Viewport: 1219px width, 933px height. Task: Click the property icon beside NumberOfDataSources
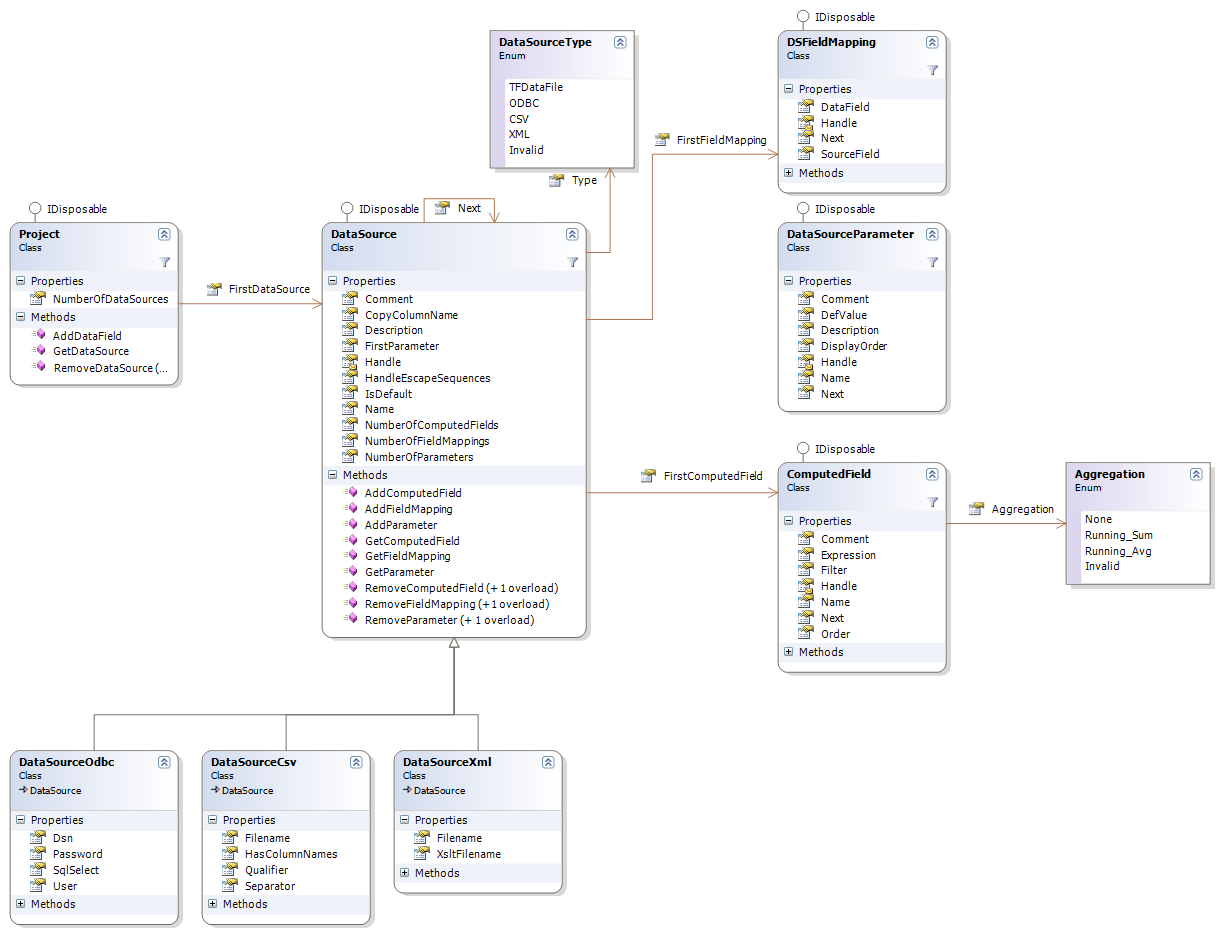tap(38, 298)
